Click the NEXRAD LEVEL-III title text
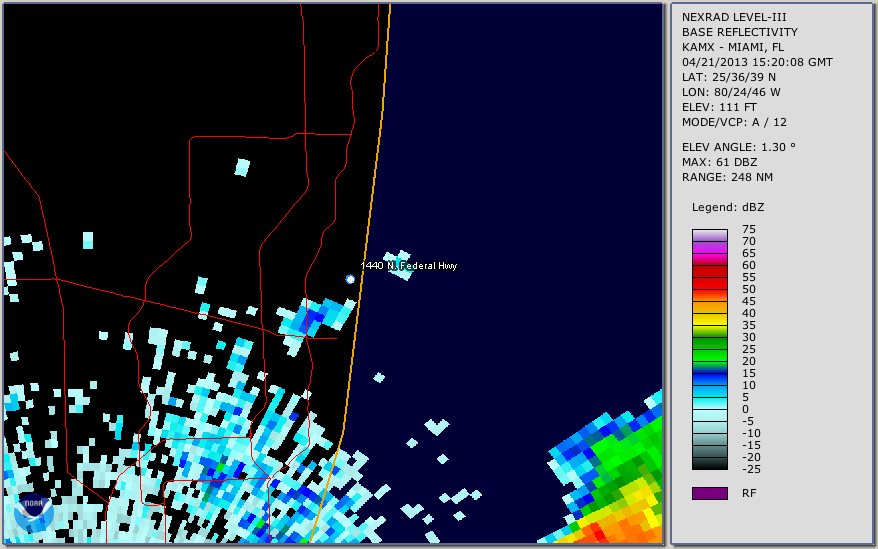This screenshot has width=878, height=549. [734, 17]
